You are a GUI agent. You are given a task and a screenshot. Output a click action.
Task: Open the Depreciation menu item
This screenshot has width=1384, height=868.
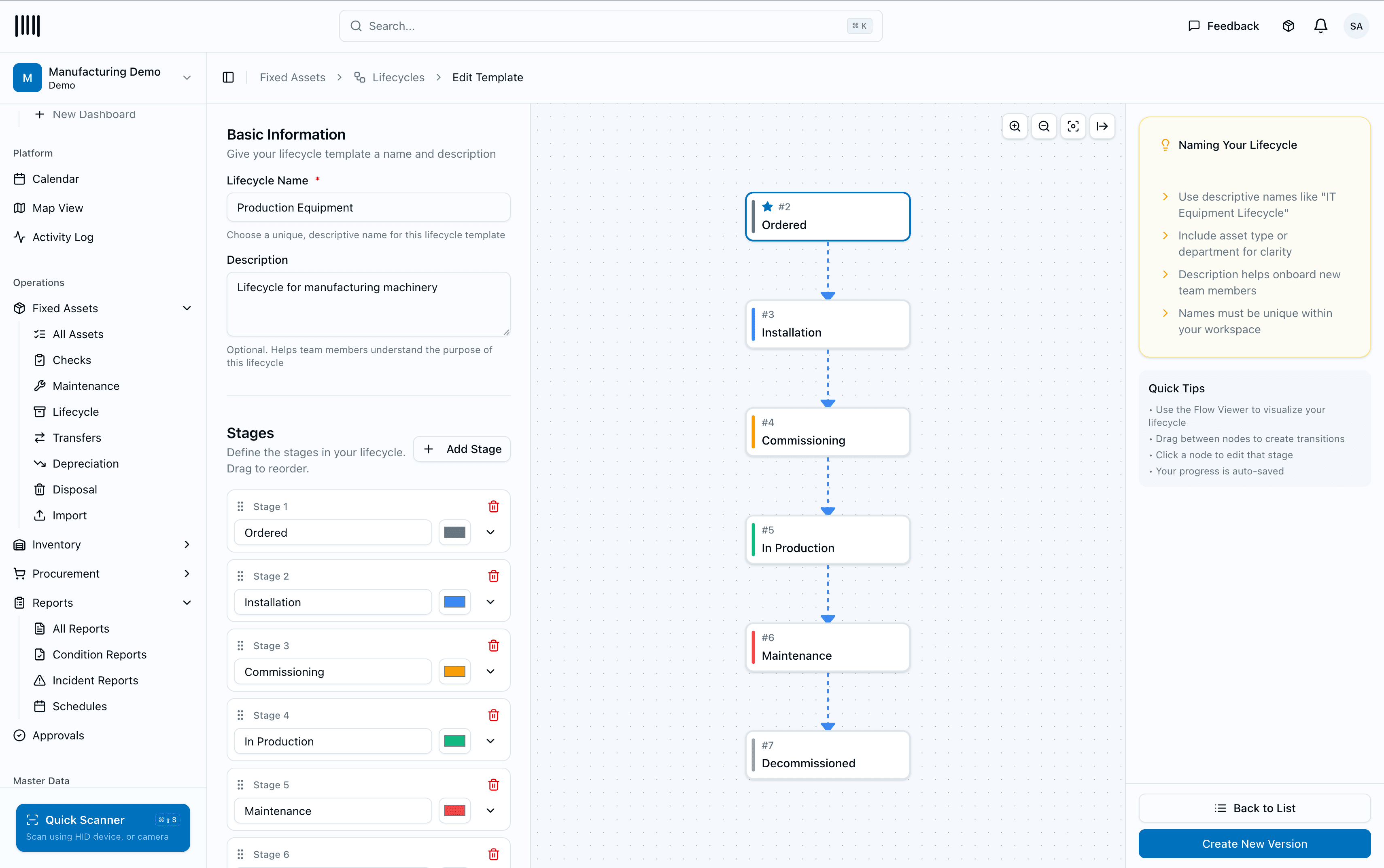[x=85, y=463]
